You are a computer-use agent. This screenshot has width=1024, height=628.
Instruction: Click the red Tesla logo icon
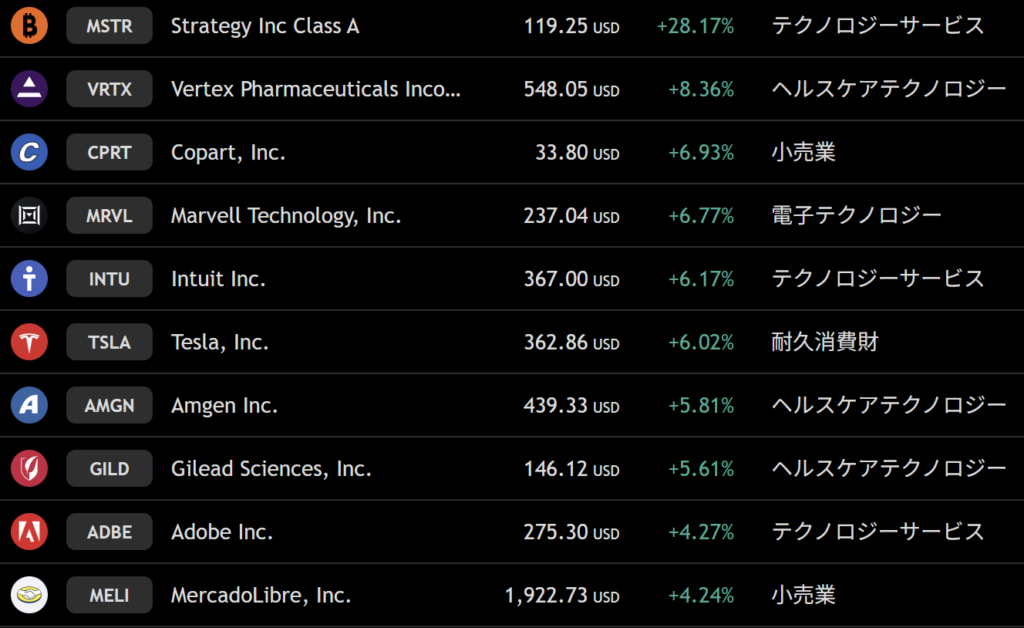point(29,342)
